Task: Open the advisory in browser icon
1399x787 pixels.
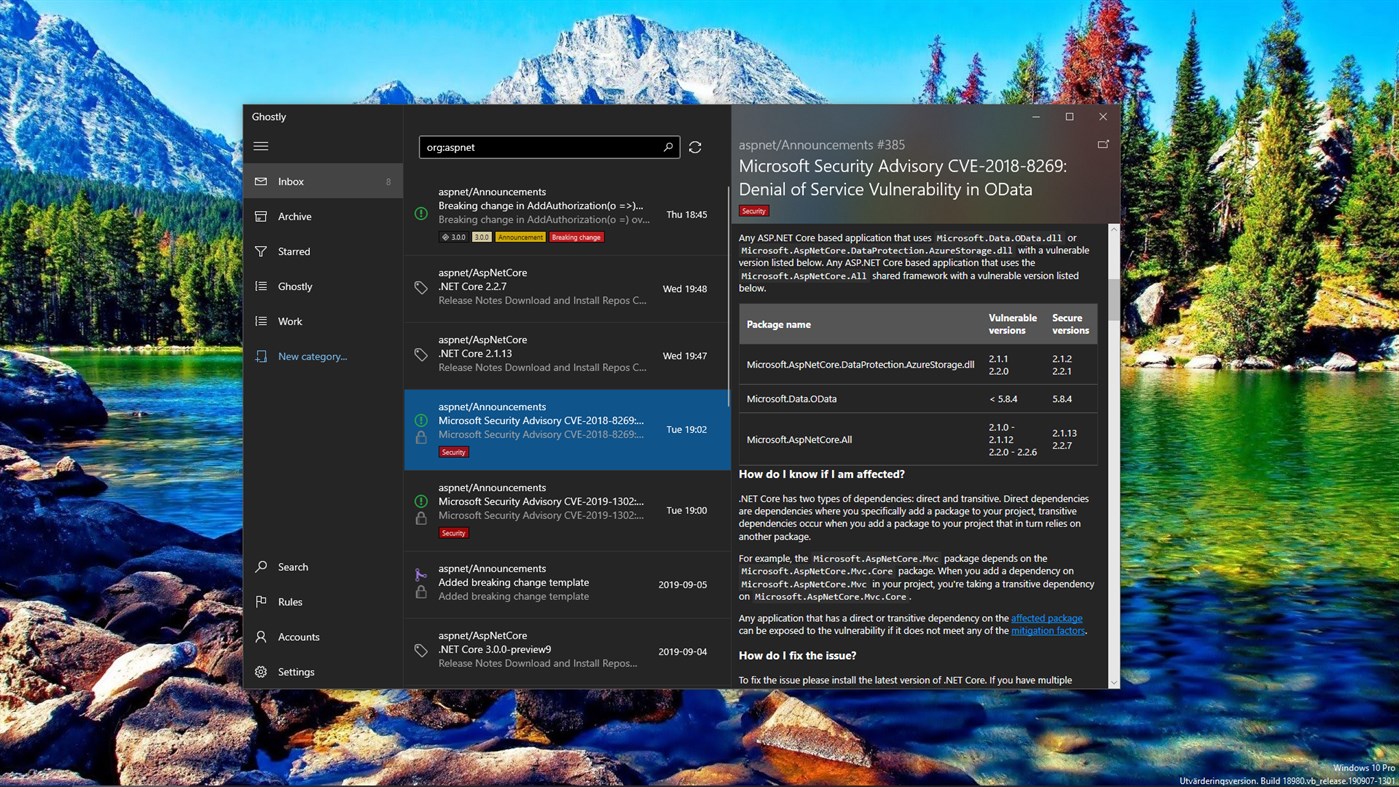Action: [1103, 144]
